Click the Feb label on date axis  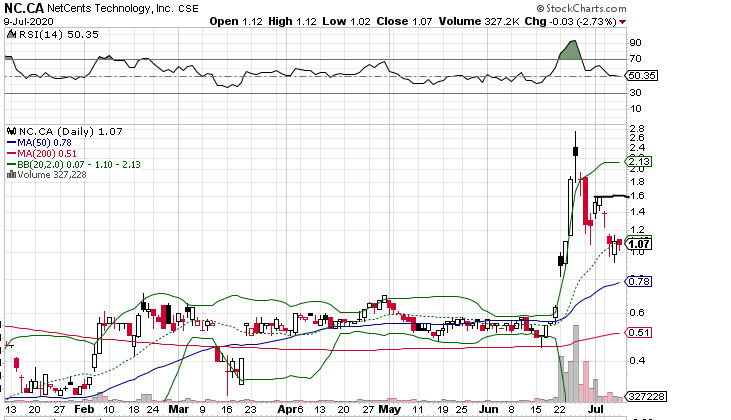pyautogui.click(x=84, y=409)
